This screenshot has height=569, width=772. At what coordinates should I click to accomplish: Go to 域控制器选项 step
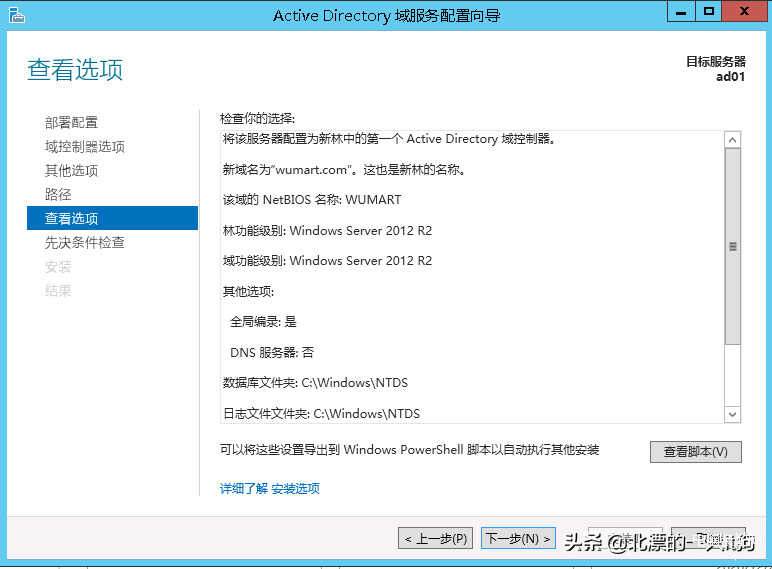pyautogui.click(x=85, y=147)
